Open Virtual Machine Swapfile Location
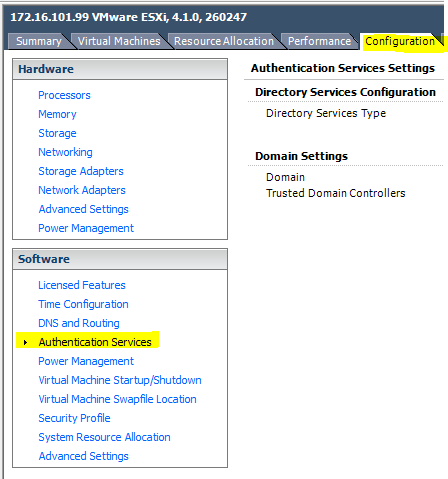The image size is (448, 479). [117, 399]
